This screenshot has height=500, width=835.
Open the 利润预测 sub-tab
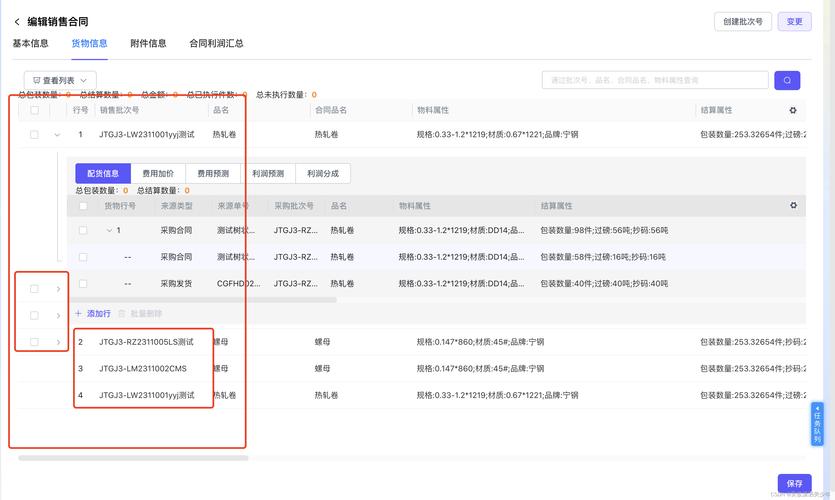coord(268,174)
